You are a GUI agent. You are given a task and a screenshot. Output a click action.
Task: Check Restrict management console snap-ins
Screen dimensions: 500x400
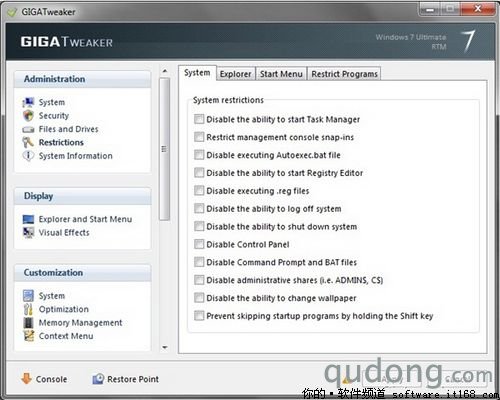click(199, 137)
